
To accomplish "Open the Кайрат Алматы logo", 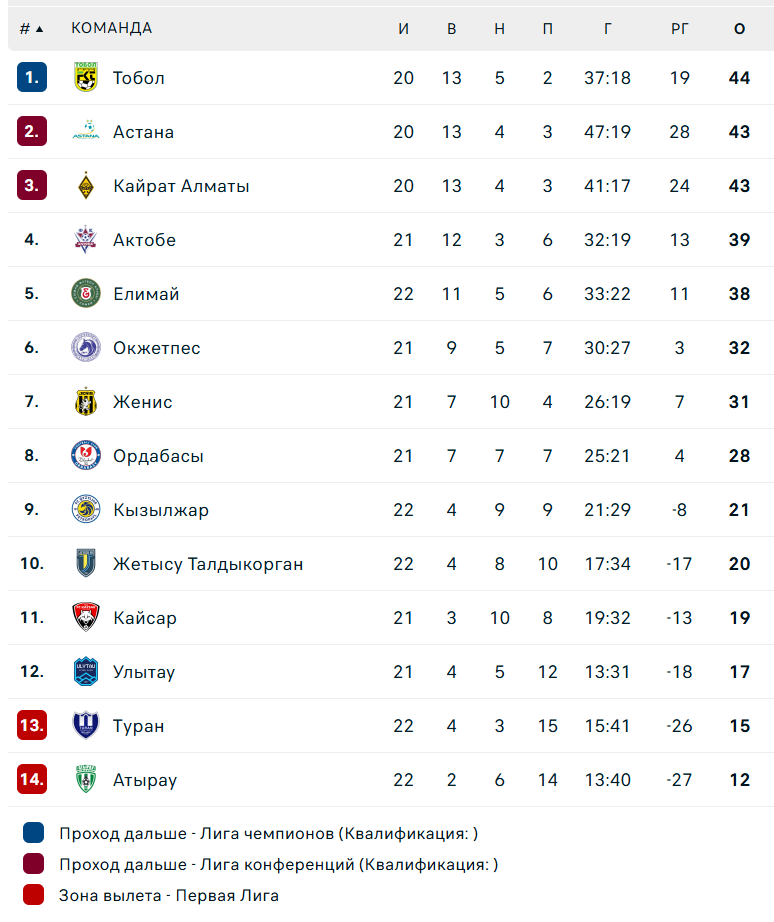I will tap(86, 185).
